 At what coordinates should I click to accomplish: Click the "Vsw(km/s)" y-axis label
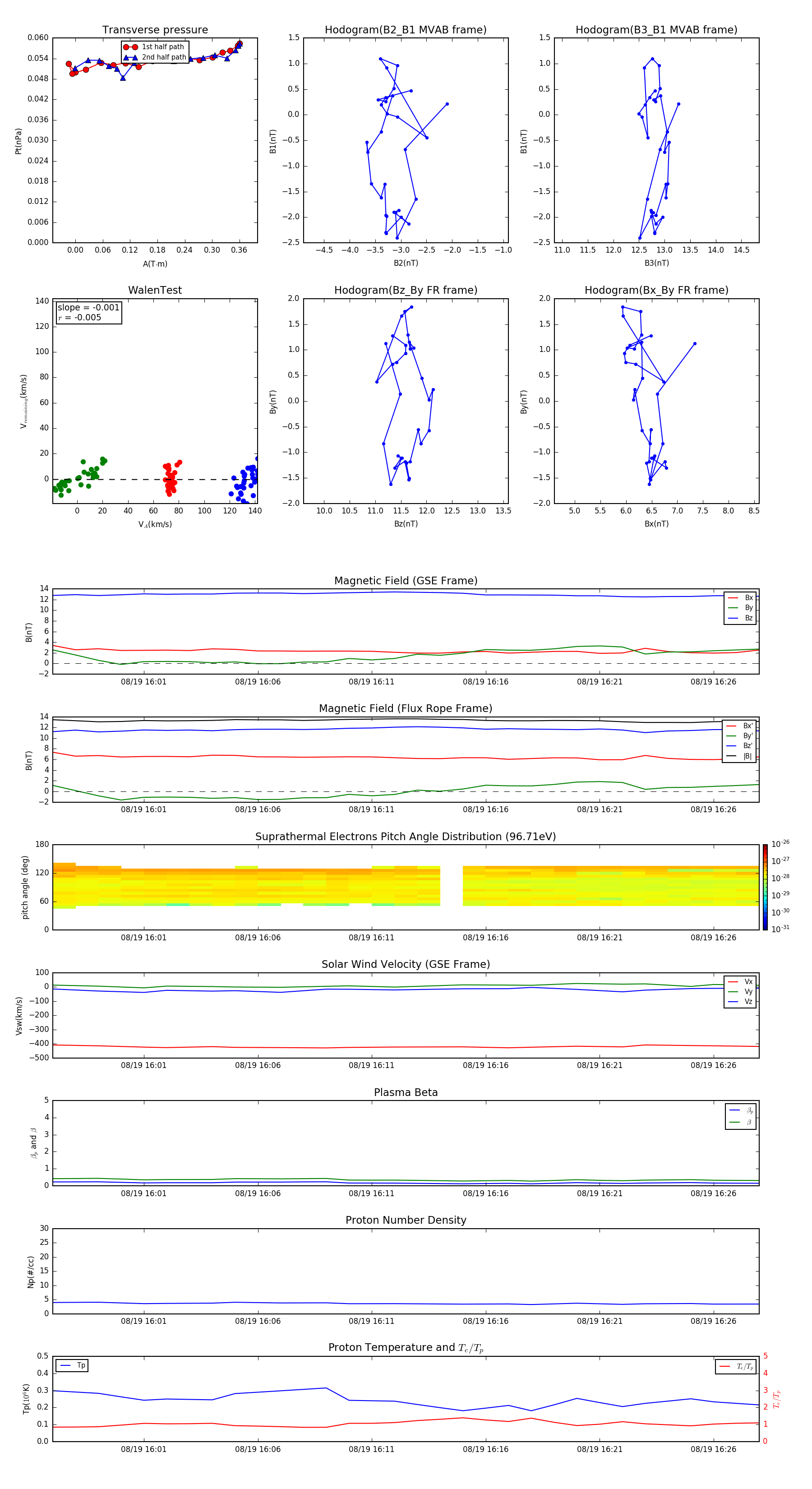coord(19,1016)
